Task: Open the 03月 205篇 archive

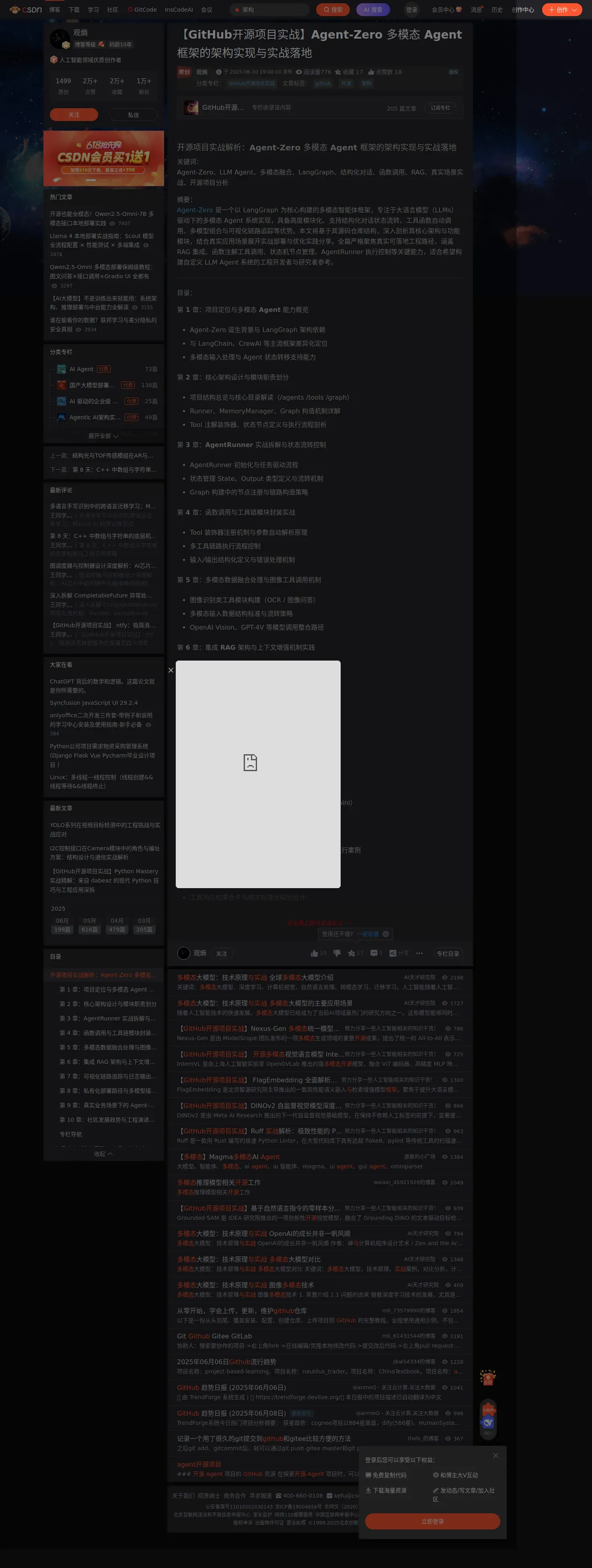Action: tap(144, 925)
